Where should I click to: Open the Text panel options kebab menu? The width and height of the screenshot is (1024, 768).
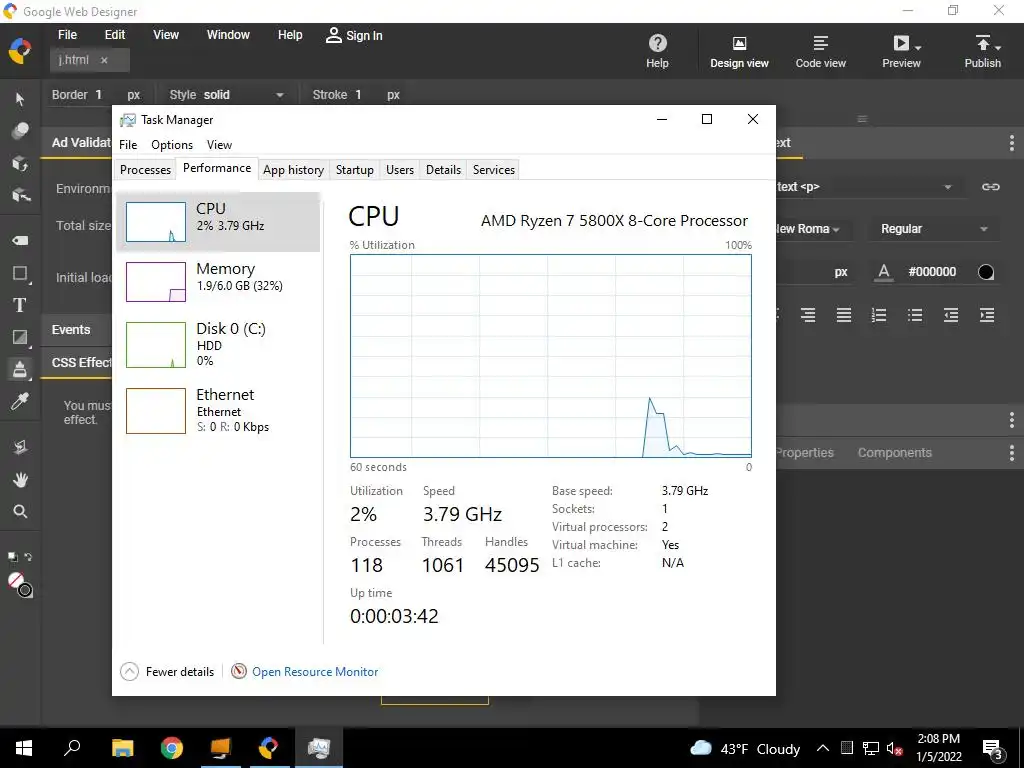(1011, 142)
